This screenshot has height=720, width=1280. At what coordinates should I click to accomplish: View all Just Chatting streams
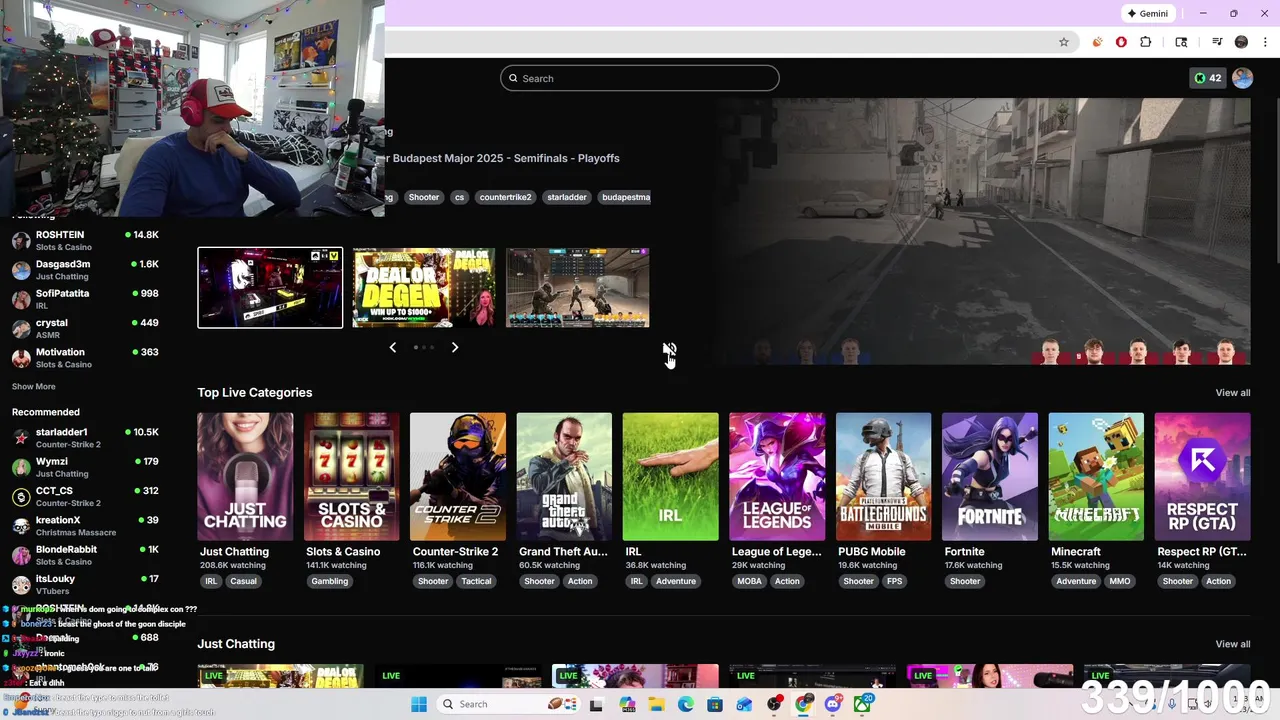[1232, 644]
